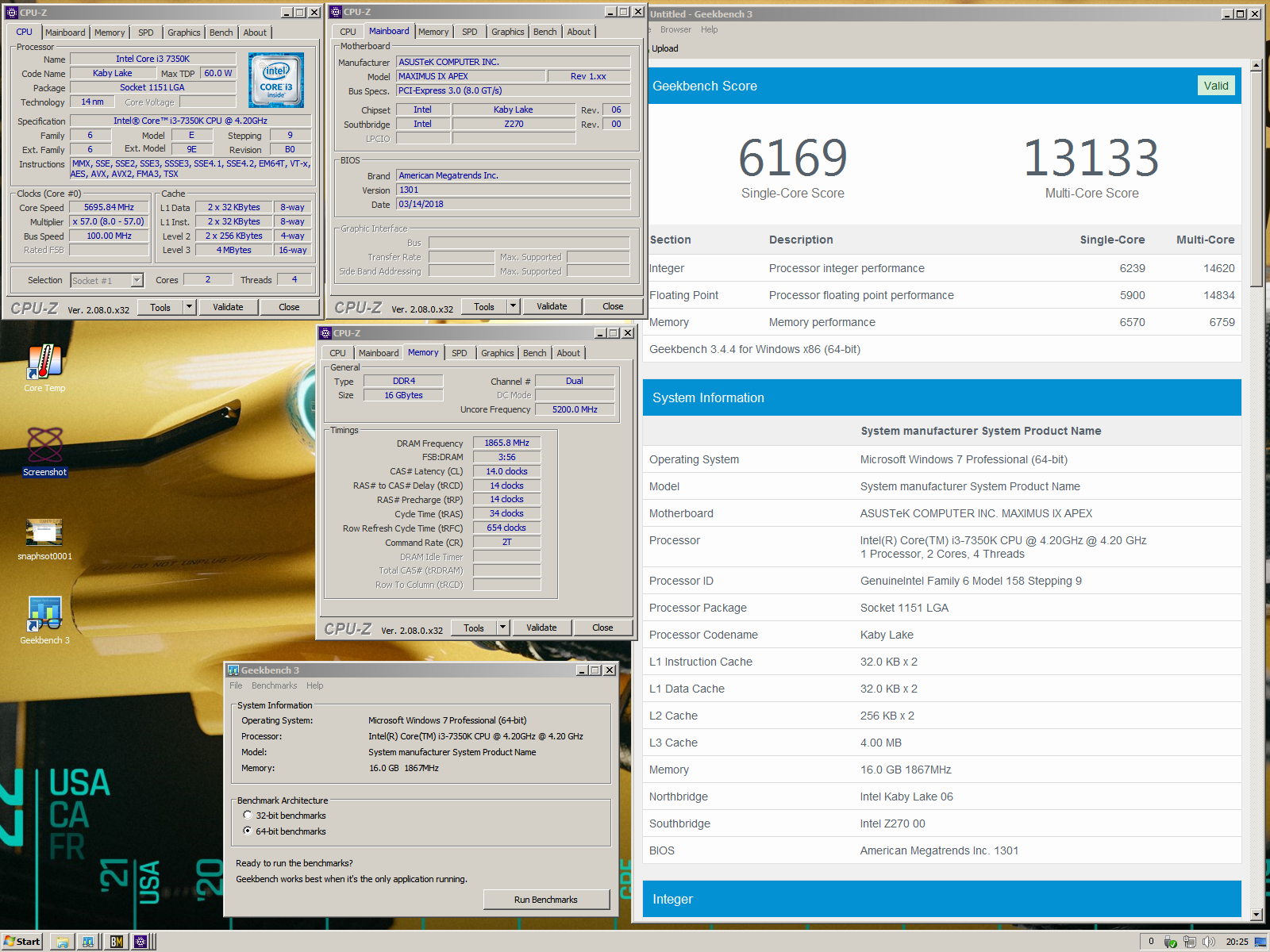1270x952 pixels.
Task: Open the Start menu
Action: coord(22,942)
